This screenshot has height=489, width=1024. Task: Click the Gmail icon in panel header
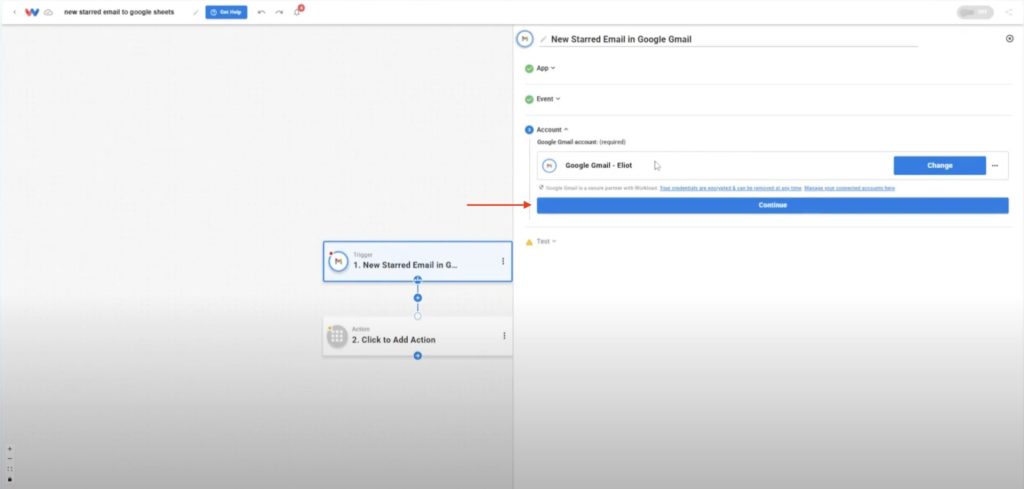525,39
